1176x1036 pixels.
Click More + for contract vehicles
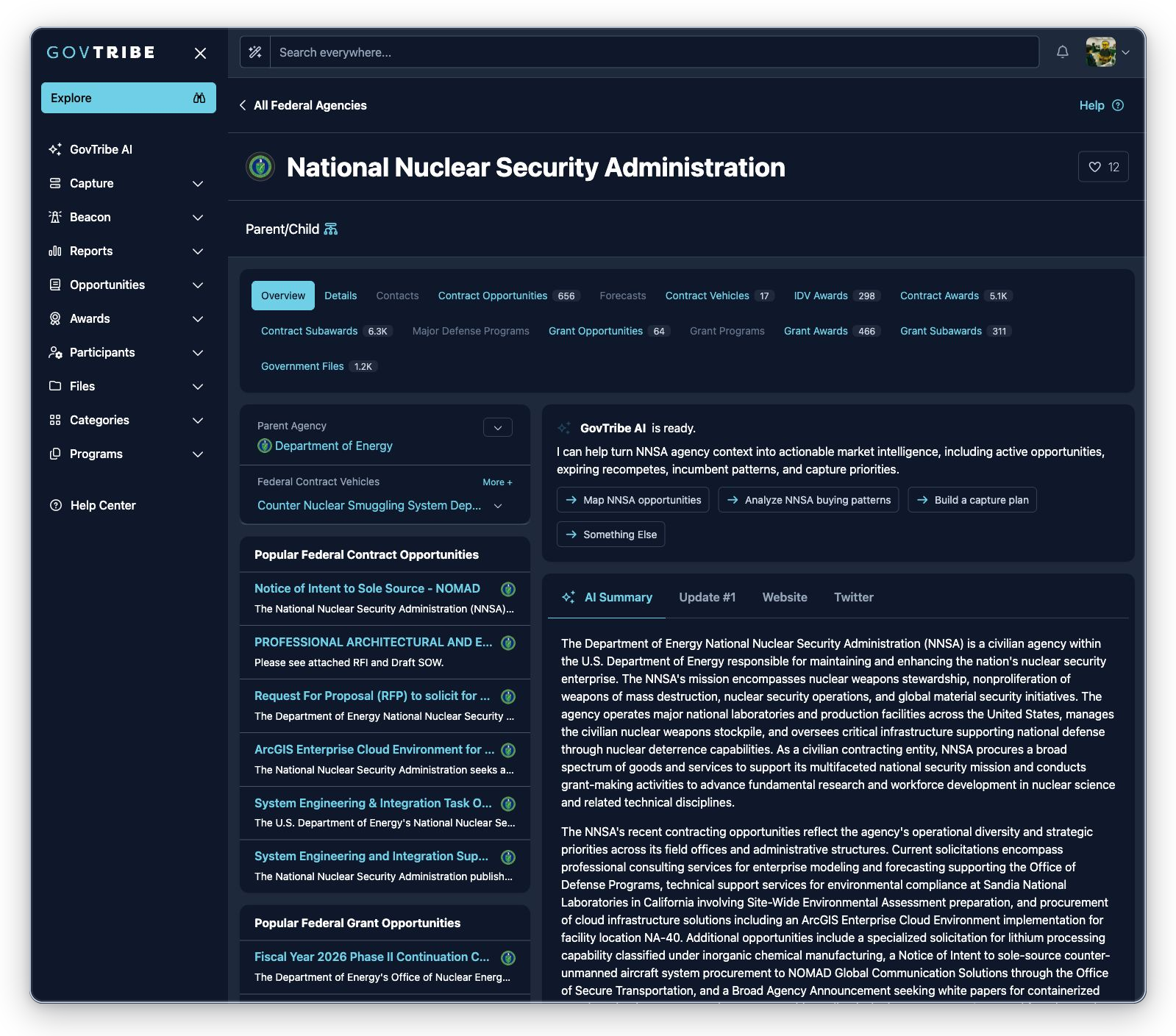click(x=497, y=482)
